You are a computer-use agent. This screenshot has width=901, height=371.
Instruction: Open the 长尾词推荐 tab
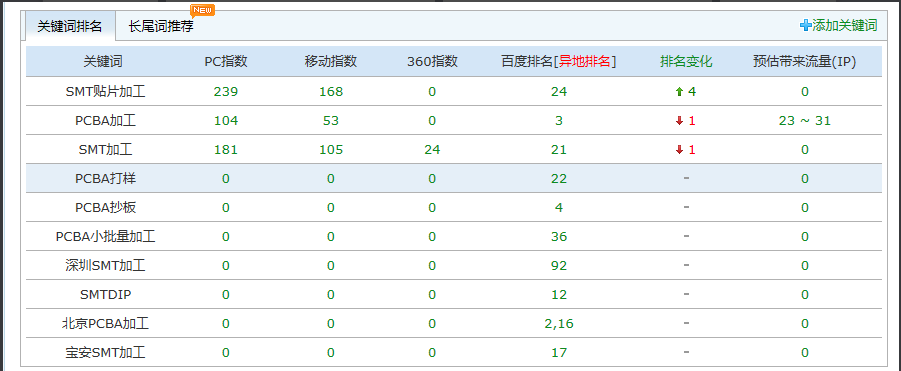(x=161, y=26)
